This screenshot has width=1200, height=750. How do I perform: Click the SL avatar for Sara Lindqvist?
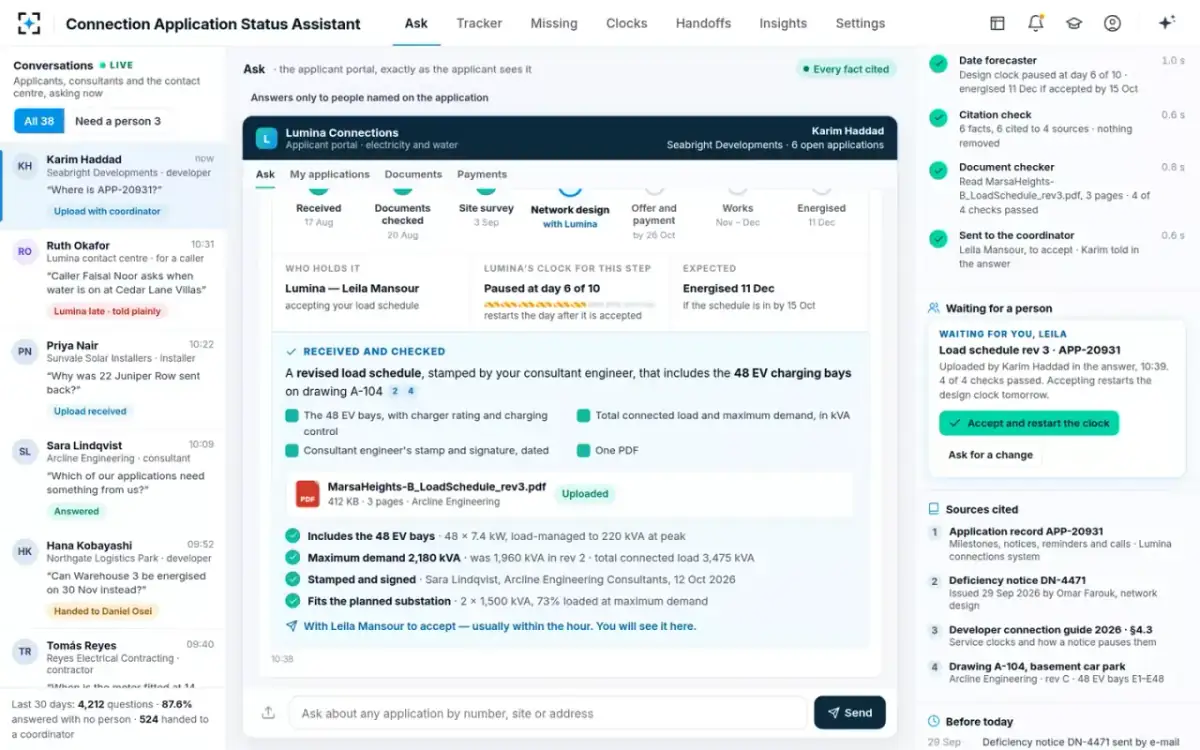[x=25, y=452]
